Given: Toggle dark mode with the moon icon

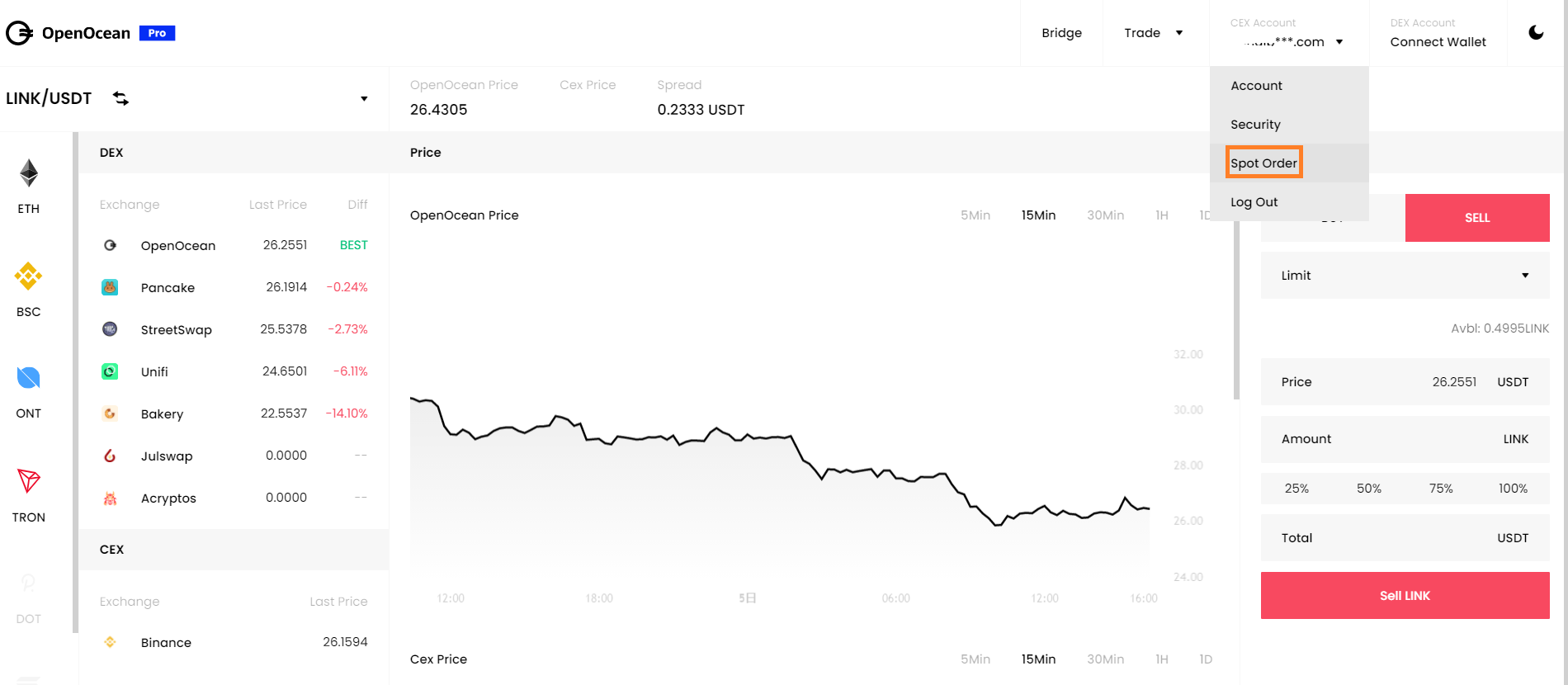Looking at the screenshot, I should [x=1536, y=33].
